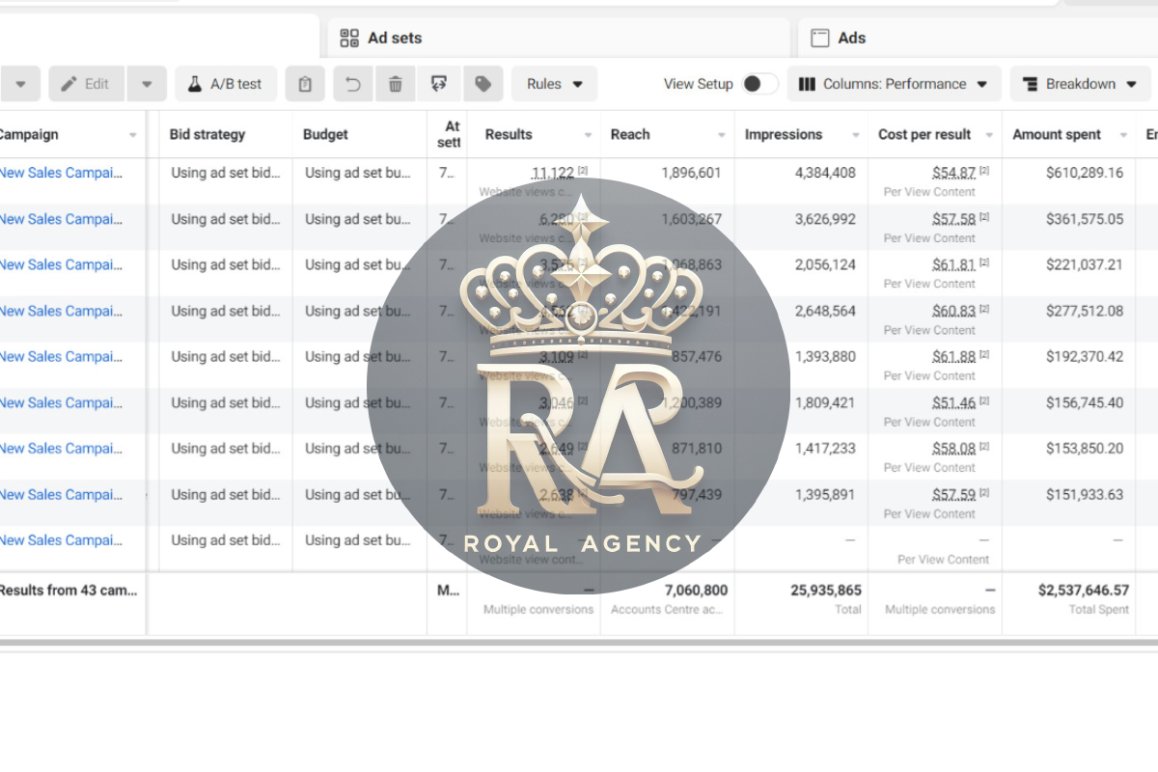
Task: Open the dropdown arrow next to Edit
Action: tap(147, 84)
